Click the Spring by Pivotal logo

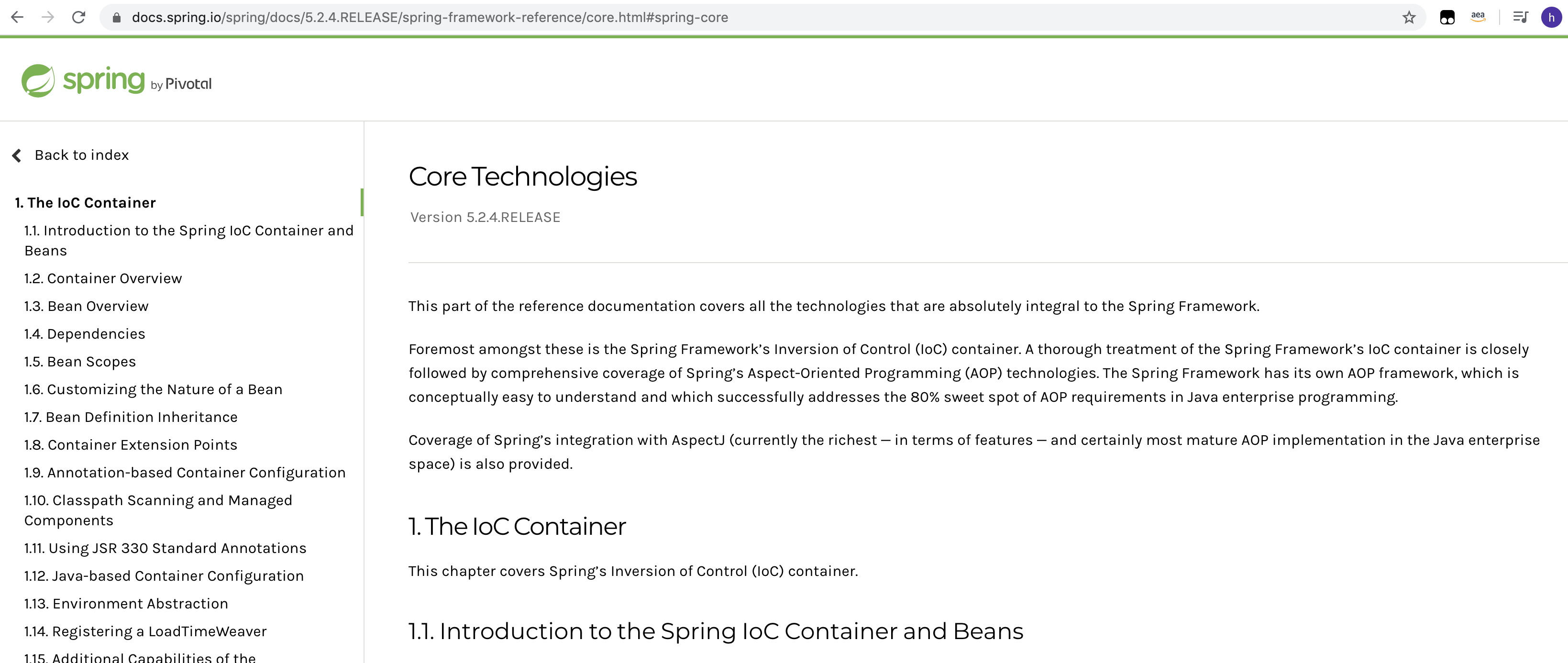point(117,80)
